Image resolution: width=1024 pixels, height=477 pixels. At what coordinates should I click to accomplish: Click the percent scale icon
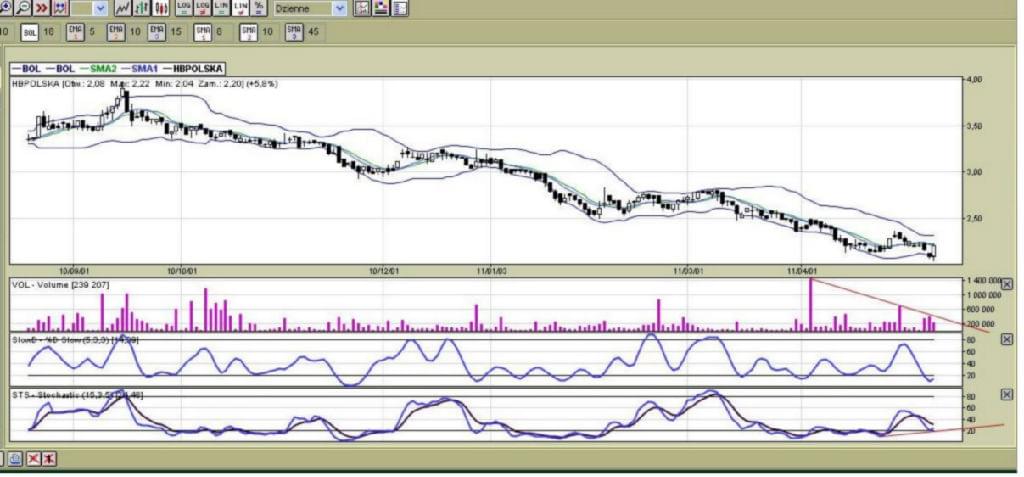coord(259,8)
